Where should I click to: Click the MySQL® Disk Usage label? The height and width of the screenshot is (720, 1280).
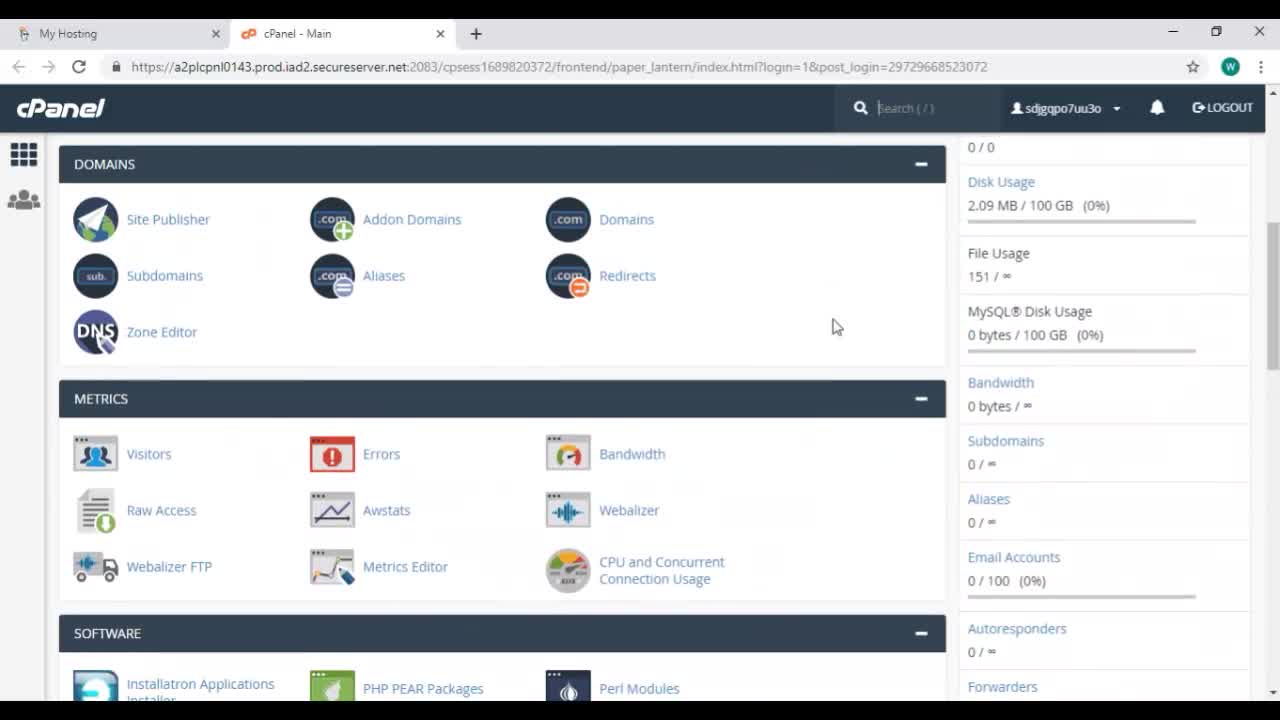point(1029,312)
